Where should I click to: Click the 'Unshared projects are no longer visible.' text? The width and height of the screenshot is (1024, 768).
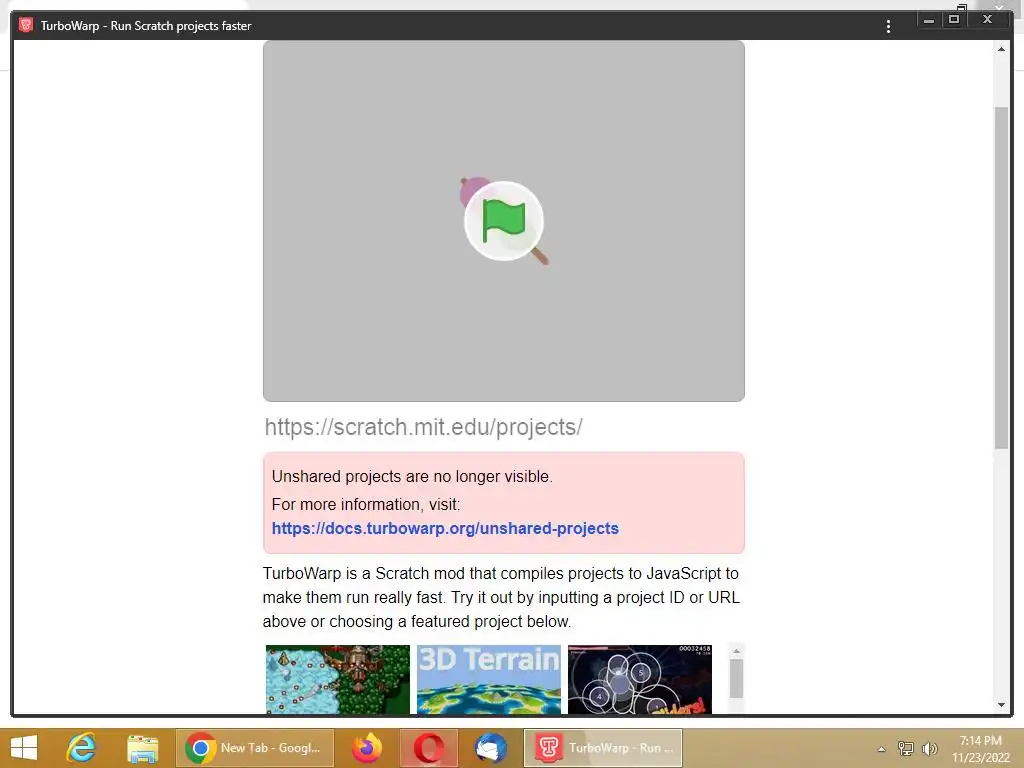(412, 477)
